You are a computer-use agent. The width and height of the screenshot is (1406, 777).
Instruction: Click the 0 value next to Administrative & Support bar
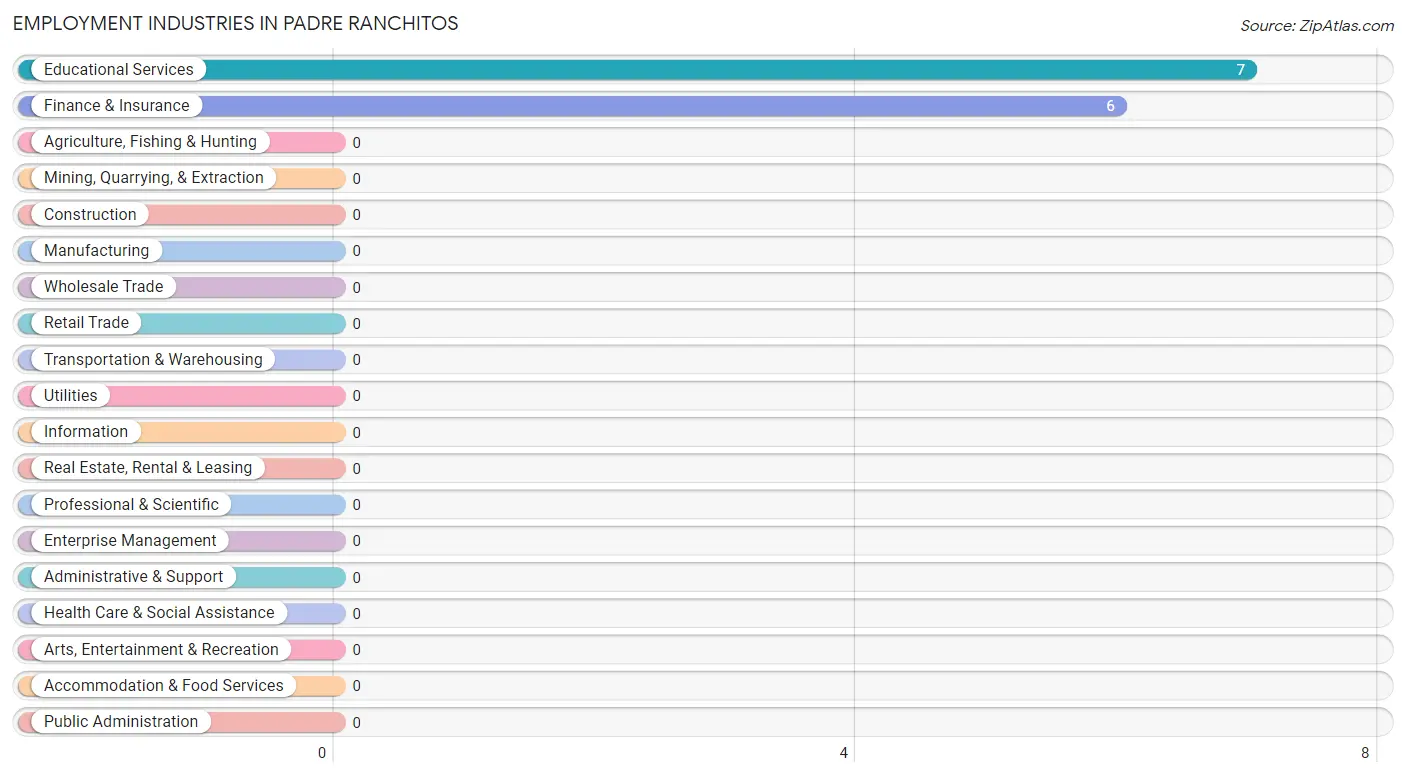click(x=356, y=577)
